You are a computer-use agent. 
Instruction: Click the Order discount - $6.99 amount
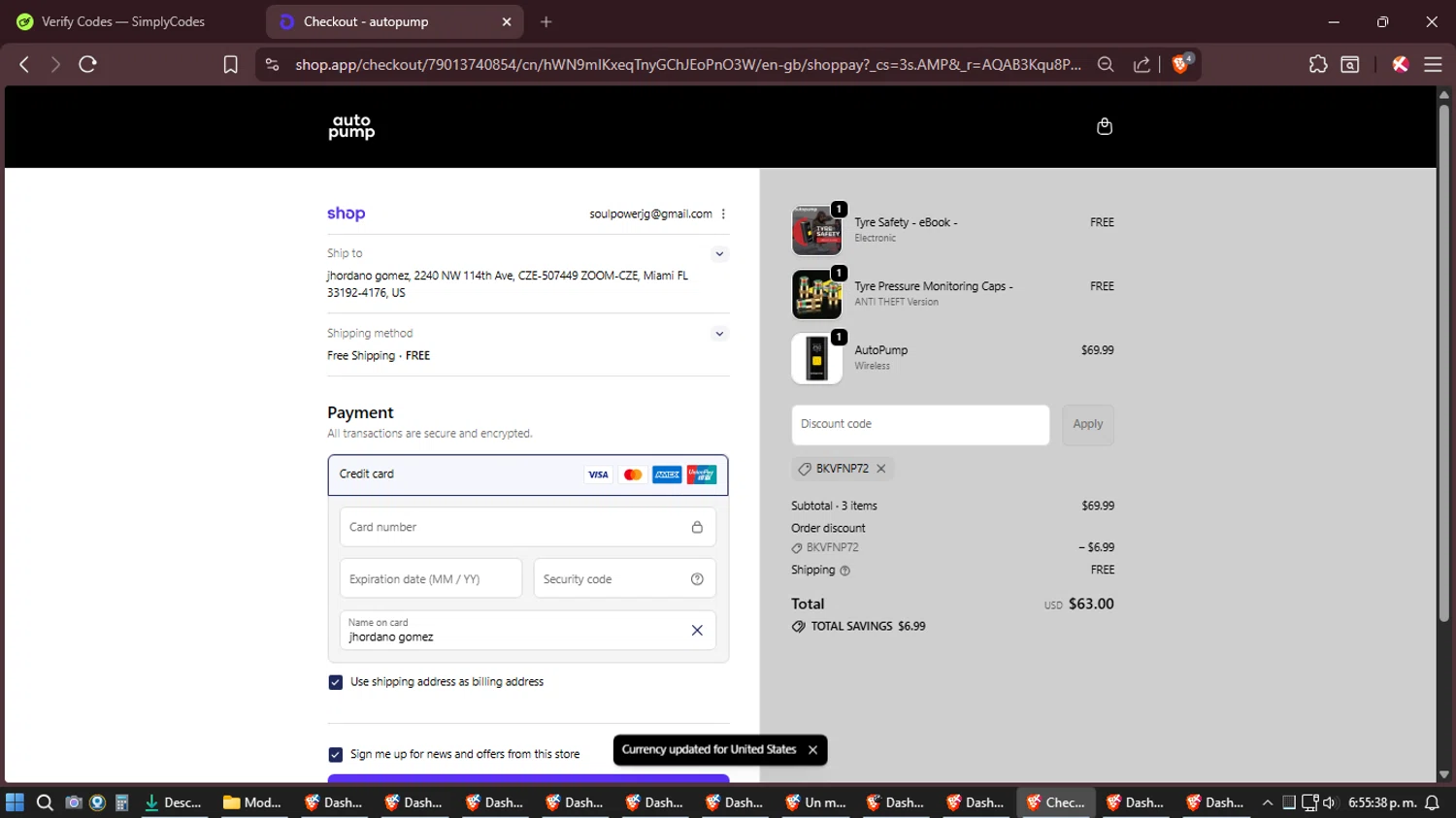pos(1097,547)
